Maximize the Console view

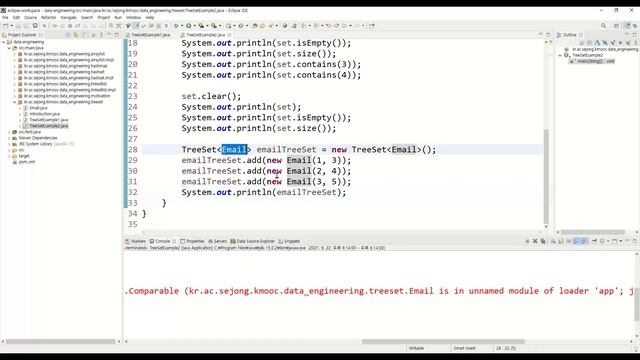[x=635, y=241]
